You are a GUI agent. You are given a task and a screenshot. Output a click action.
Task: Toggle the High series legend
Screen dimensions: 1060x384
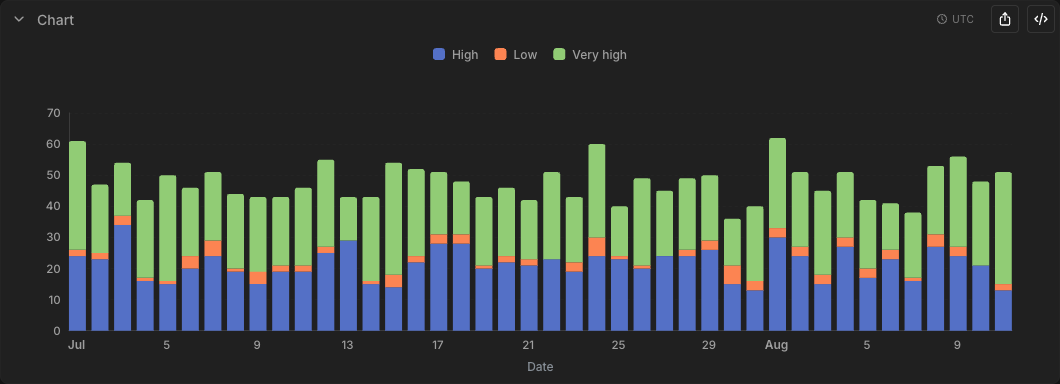tap(456, 55)
